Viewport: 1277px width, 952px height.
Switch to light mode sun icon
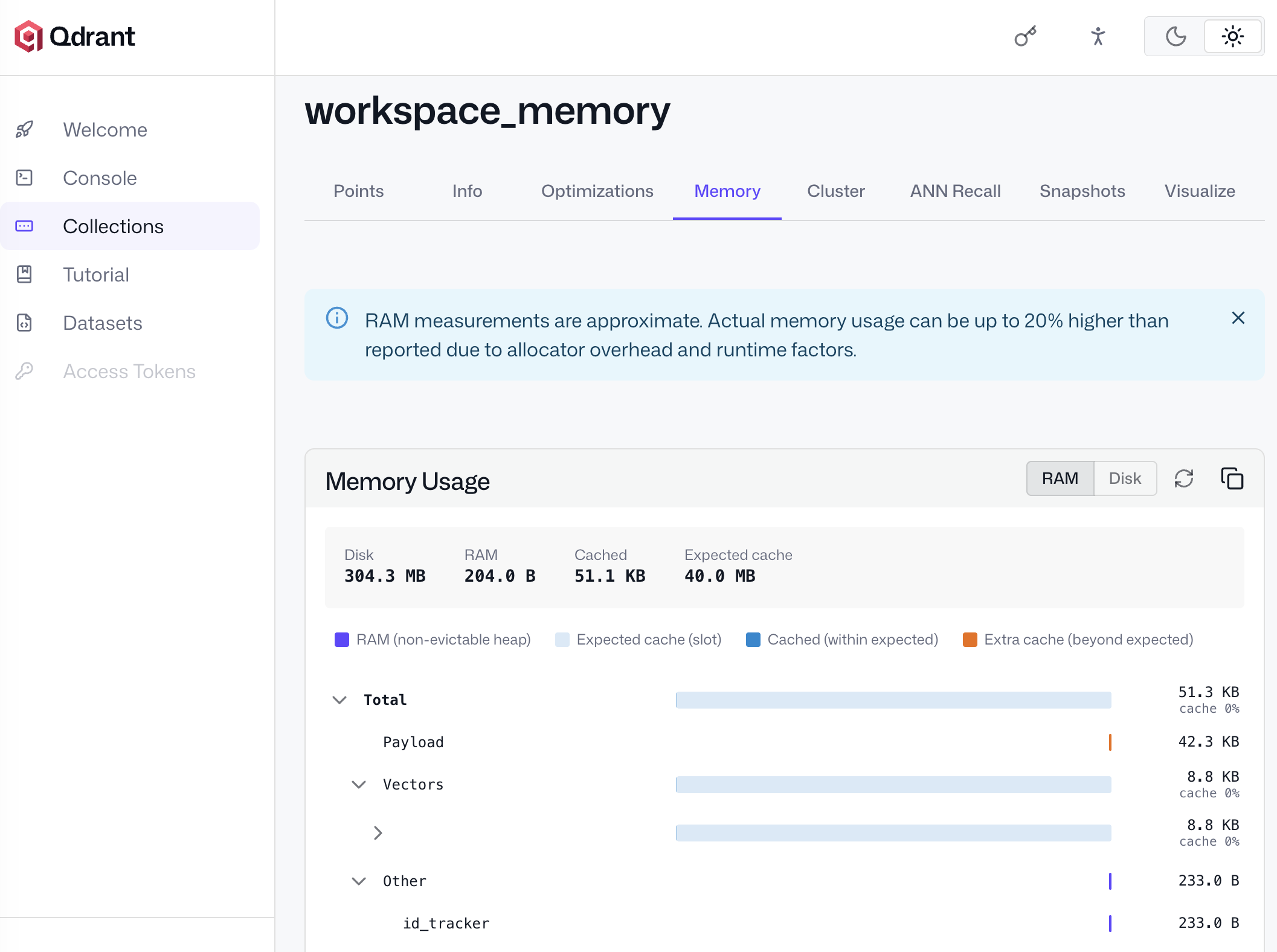1232,36
